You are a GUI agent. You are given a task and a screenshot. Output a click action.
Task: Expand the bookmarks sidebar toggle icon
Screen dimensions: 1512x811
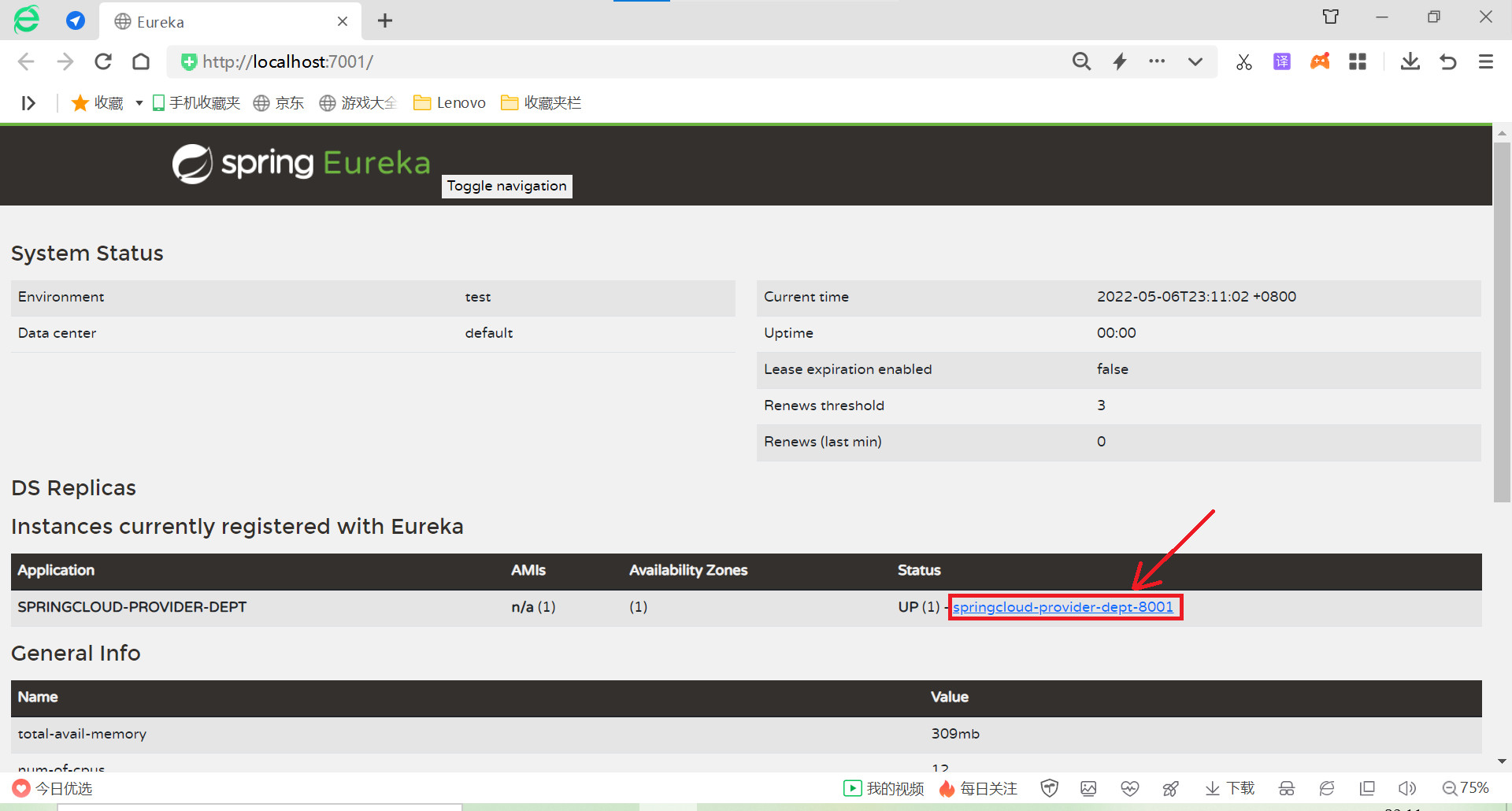28,103
